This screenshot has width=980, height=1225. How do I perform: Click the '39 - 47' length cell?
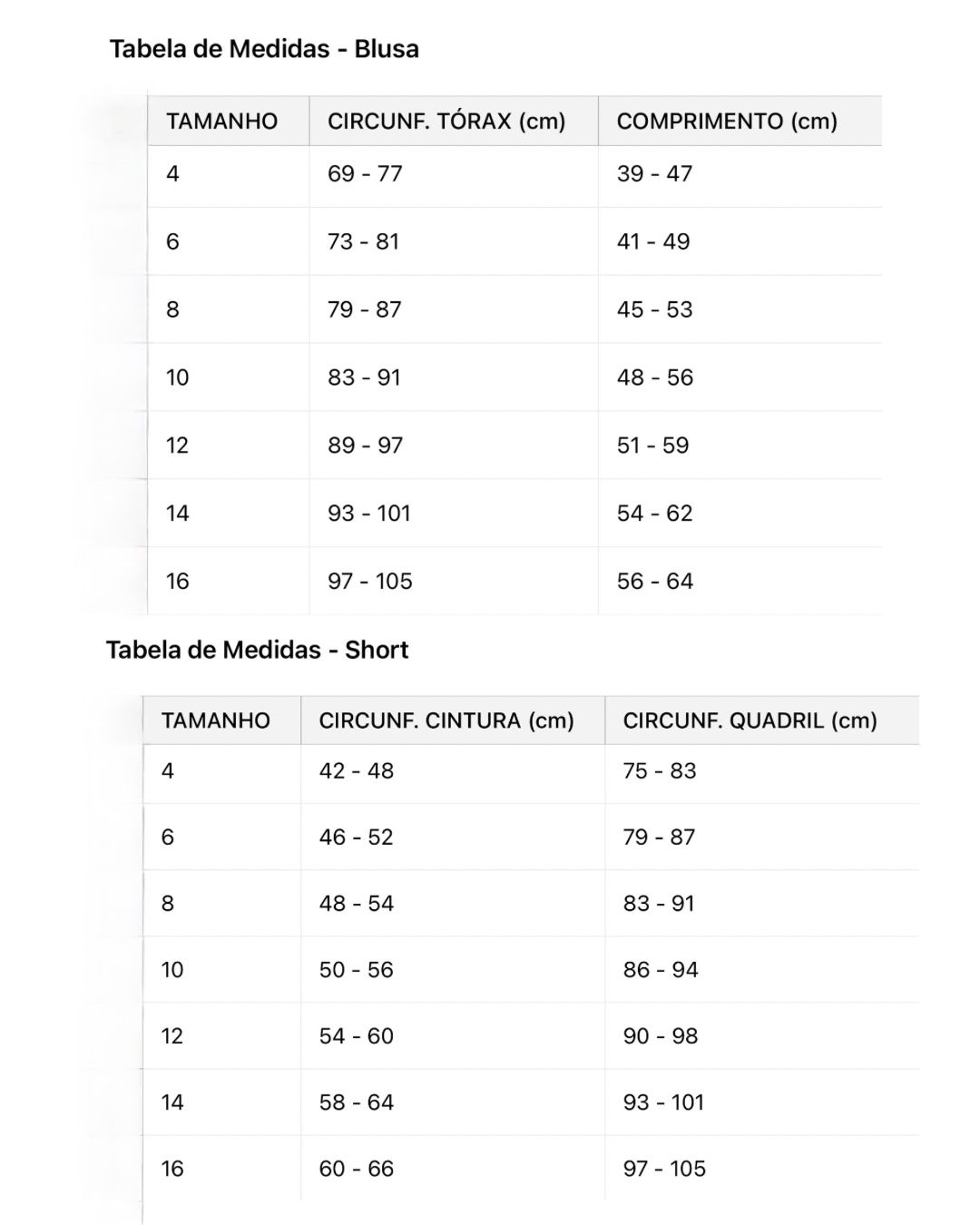(x=654, y=173)
